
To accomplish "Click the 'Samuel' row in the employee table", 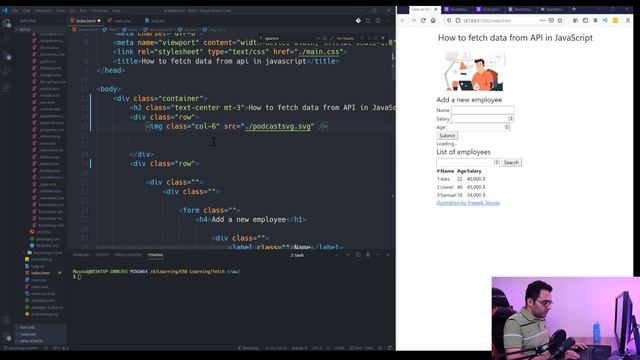I will (461, 196).
